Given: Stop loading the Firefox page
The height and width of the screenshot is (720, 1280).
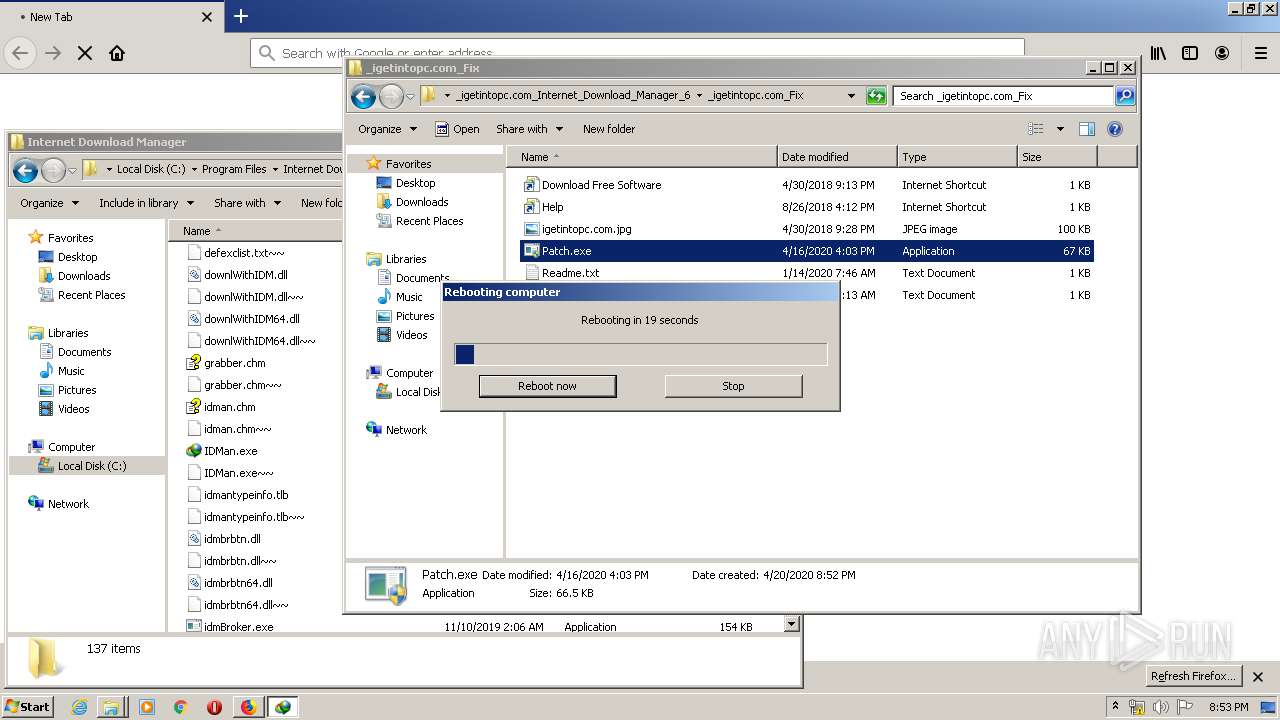Looking at the screenshot, I should (85, 53).
